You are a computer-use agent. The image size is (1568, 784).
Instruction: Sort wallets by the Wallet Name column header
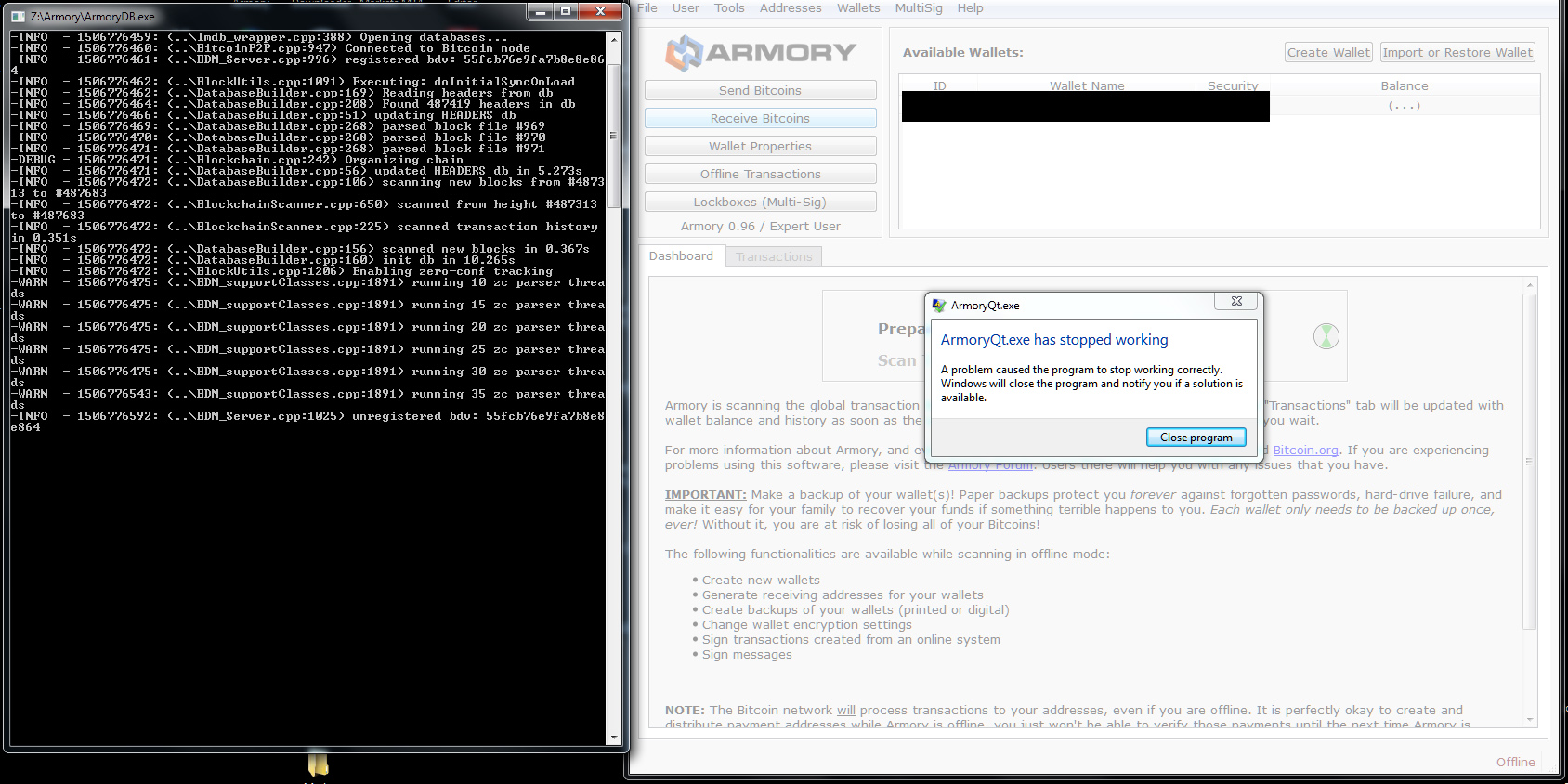coord(1087,85)
